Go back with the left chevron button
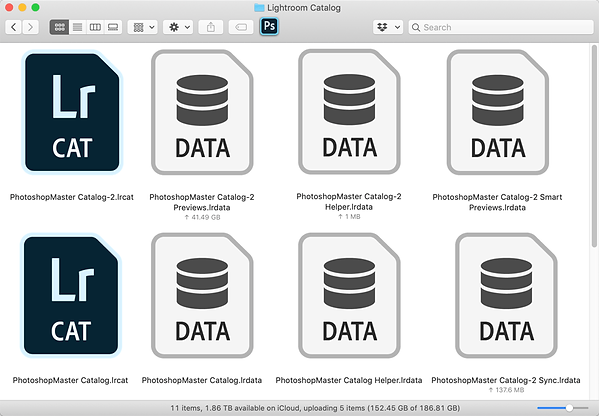Screen dimensions: 599x416 tap(14, 27)
